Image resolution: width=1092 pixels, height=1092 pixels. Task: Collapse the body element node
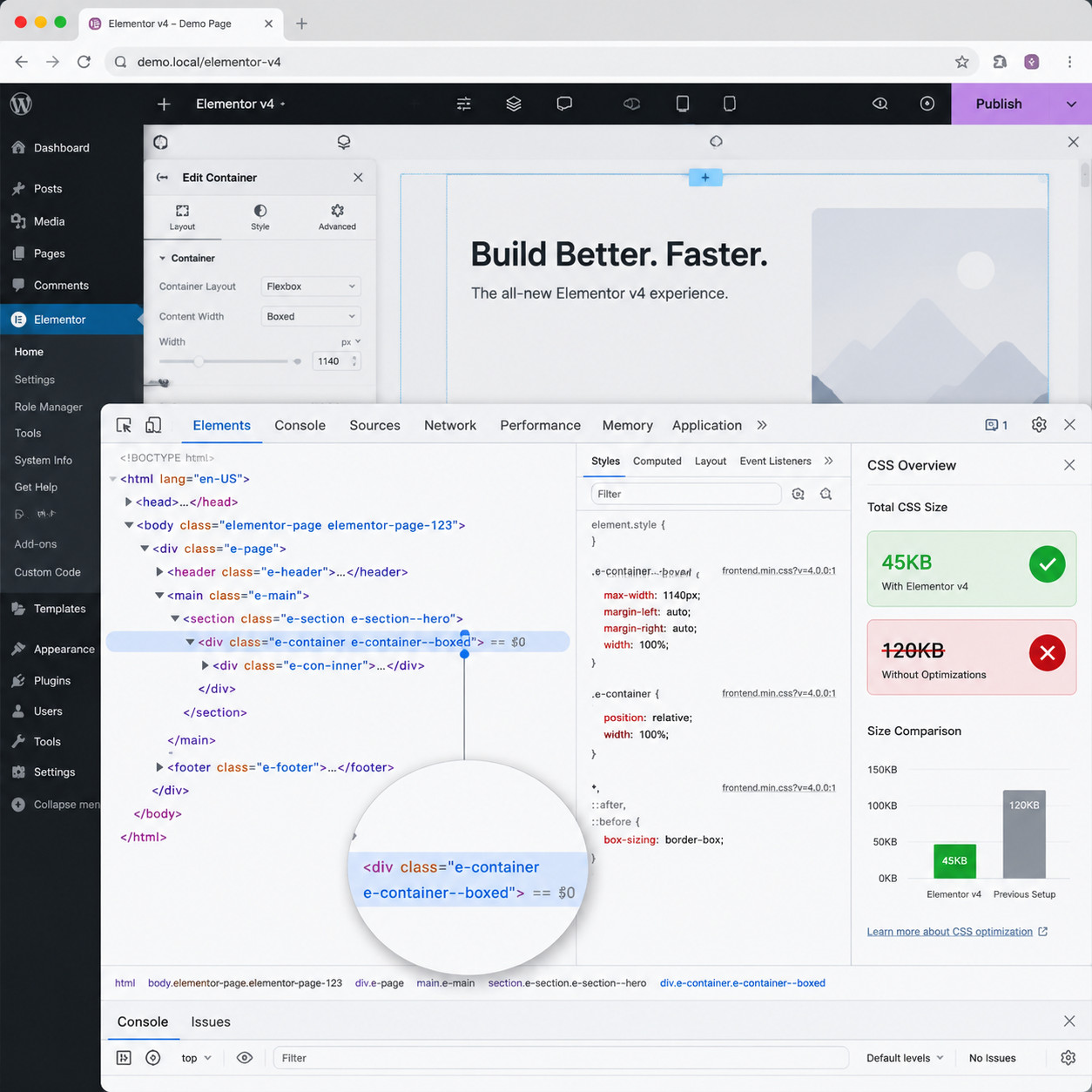[x=129, y=525]
